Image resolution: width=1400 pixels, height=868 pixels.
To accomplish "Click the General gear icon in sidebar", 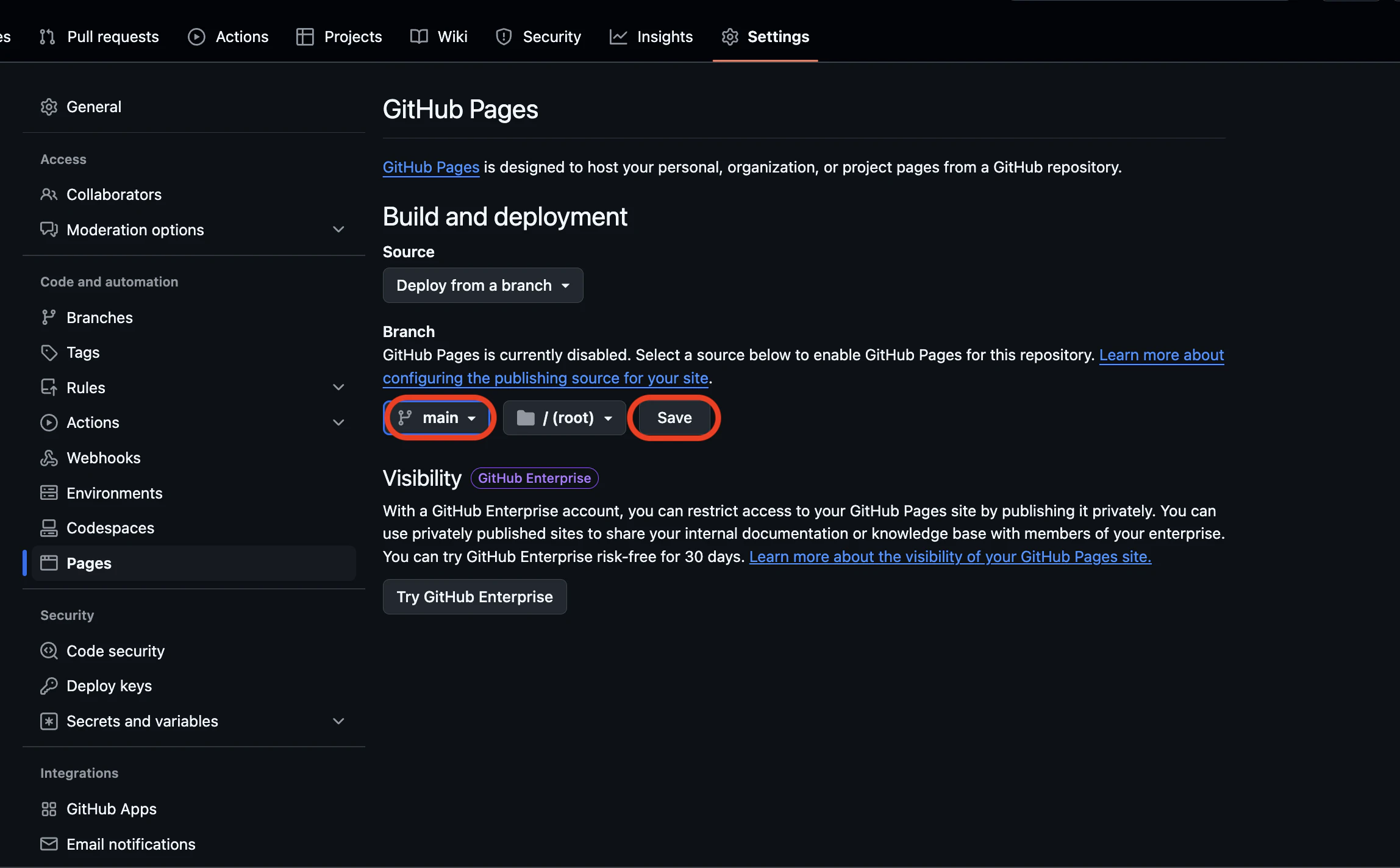I will click(49, 107).
